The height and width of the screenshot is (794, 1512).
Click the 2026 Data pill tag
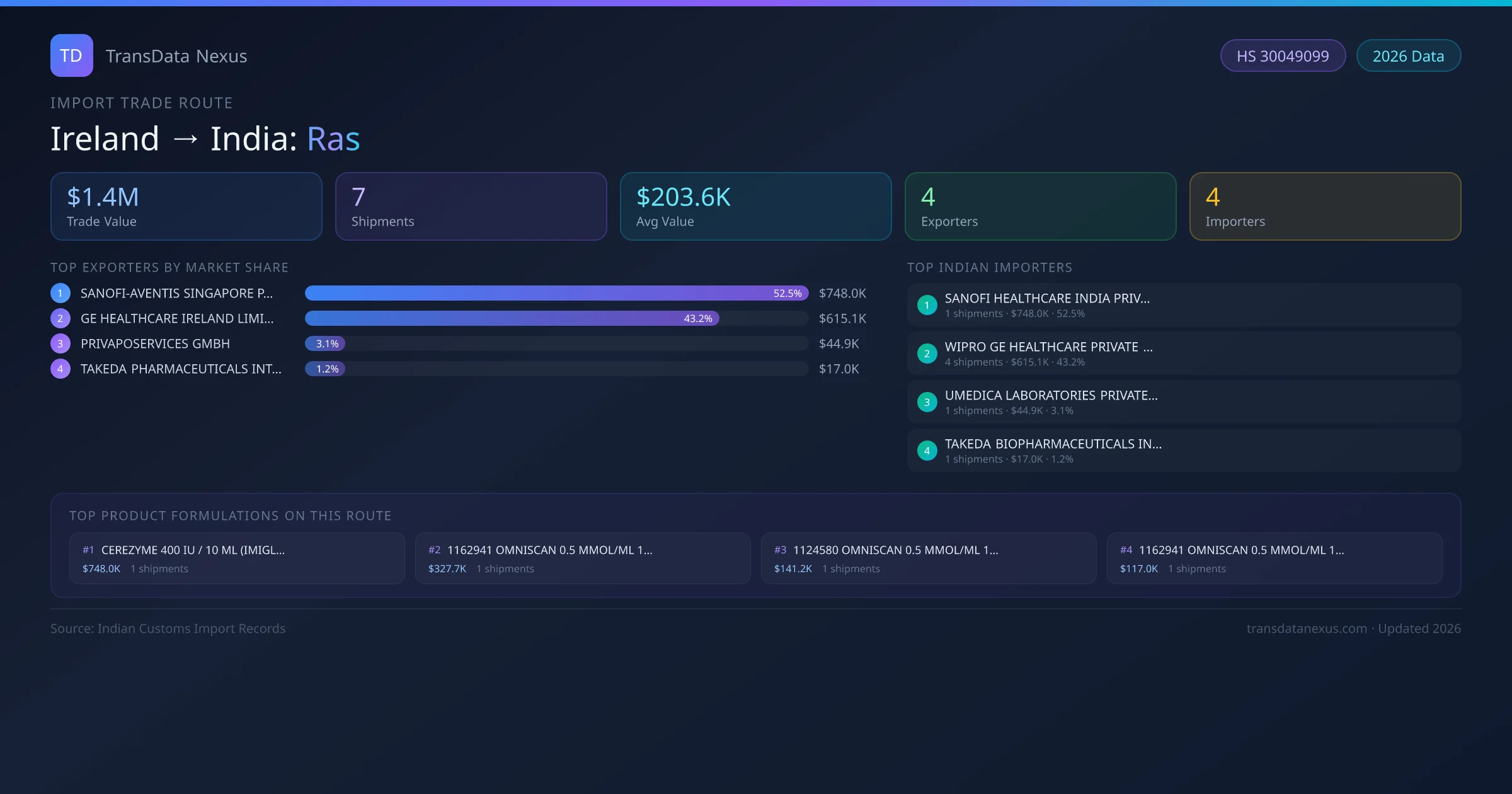[x=1408, y=56]
